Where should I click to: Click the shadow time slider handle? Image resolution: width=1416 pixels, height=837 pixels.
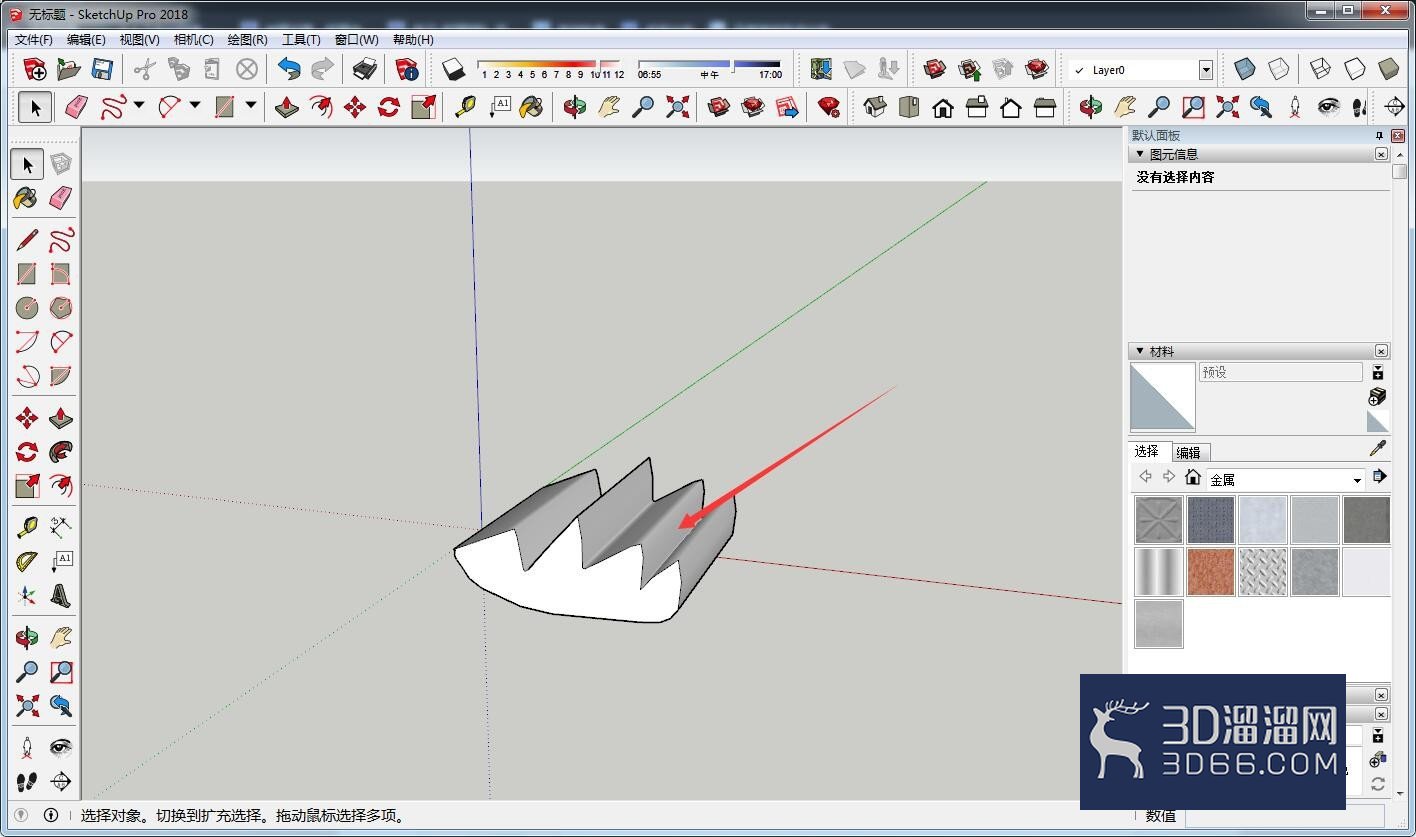pyautogui.click(x=734, y=68)
